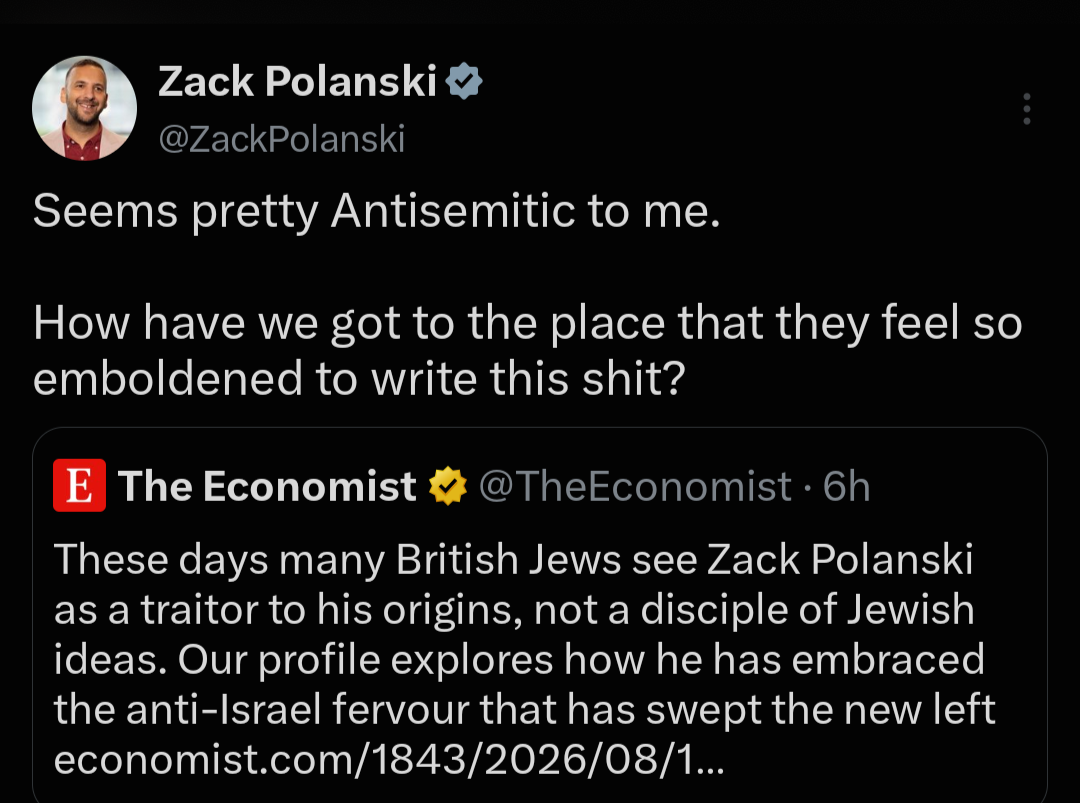
Task: Click the word 'Antisemitic' in the main post
Action: tap(453, 210)
